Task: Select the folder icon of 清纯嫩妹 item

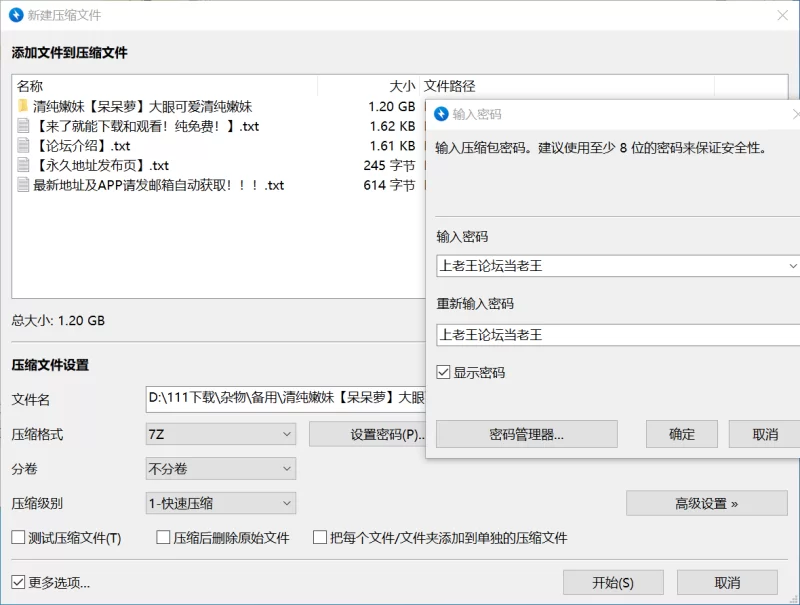Action: click(23, 106)
